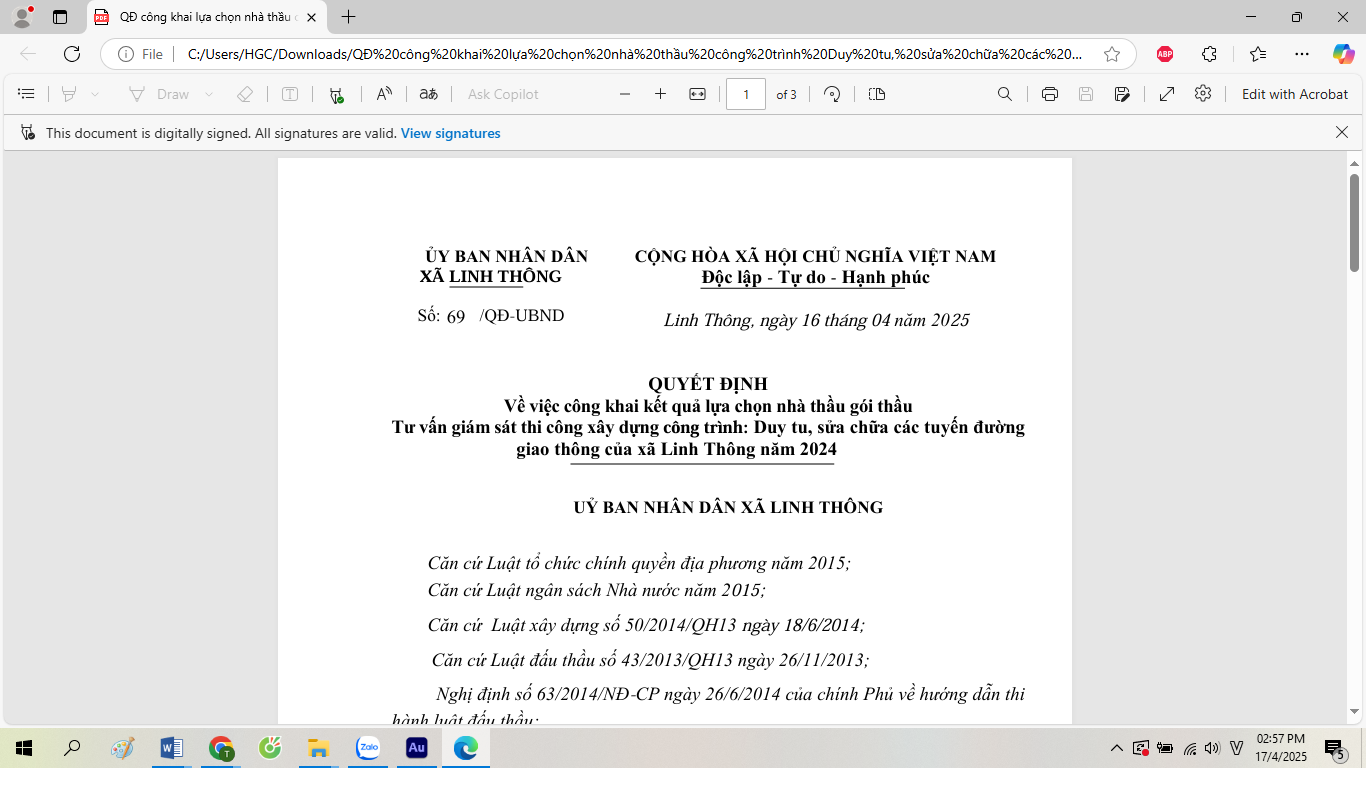View site information File icon
Screen dimensions: 1366x786
click(141, 54)
